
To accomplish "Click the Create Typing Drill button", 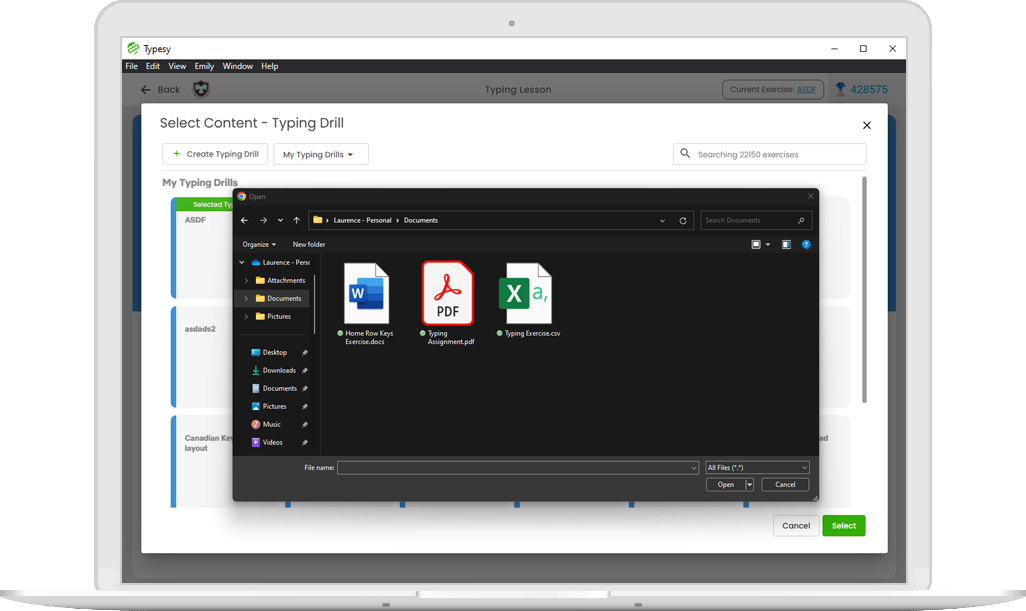I will point(215,154).
